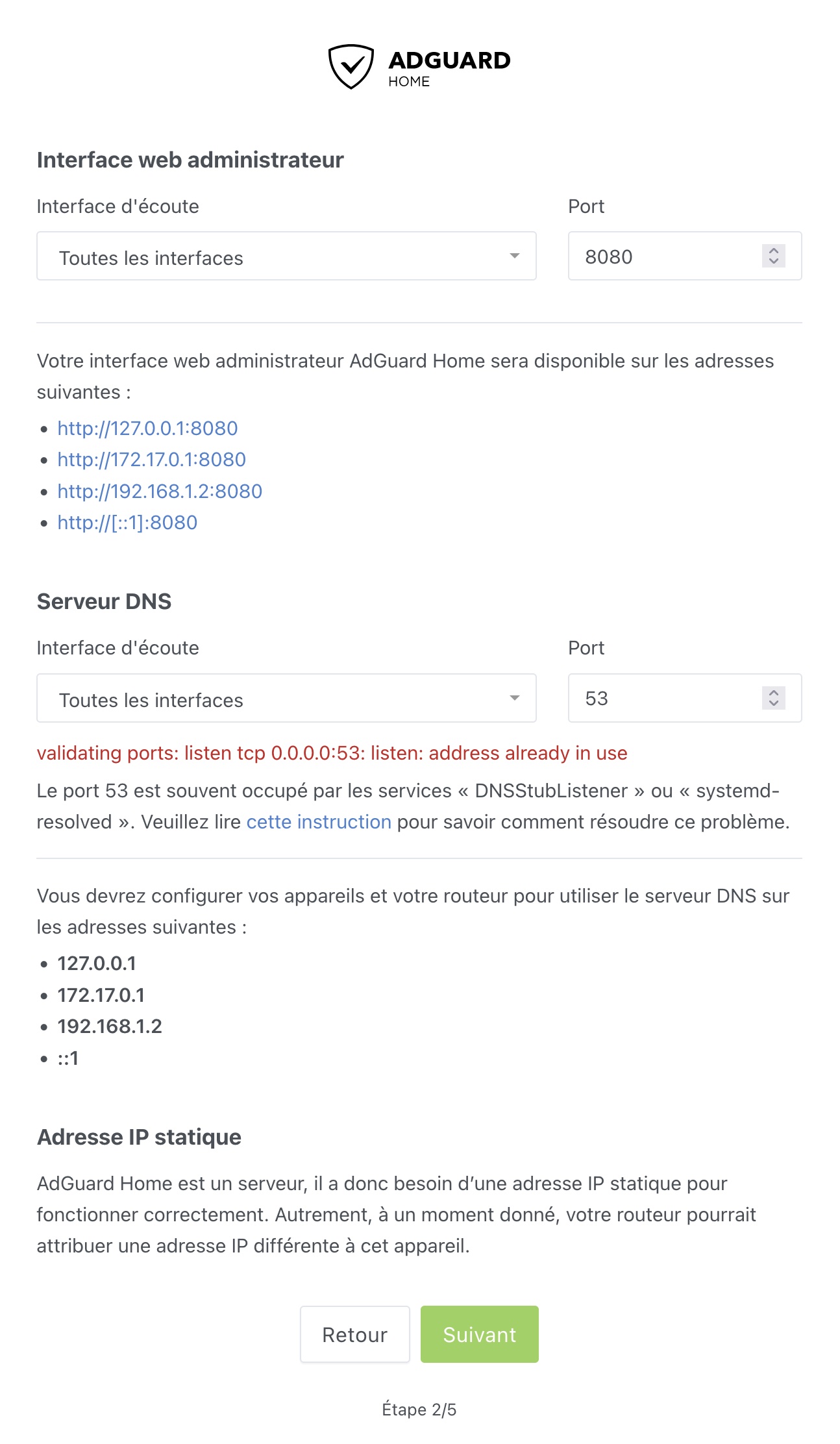Decrease the DNS port with the down arrow

click(773, 704)
